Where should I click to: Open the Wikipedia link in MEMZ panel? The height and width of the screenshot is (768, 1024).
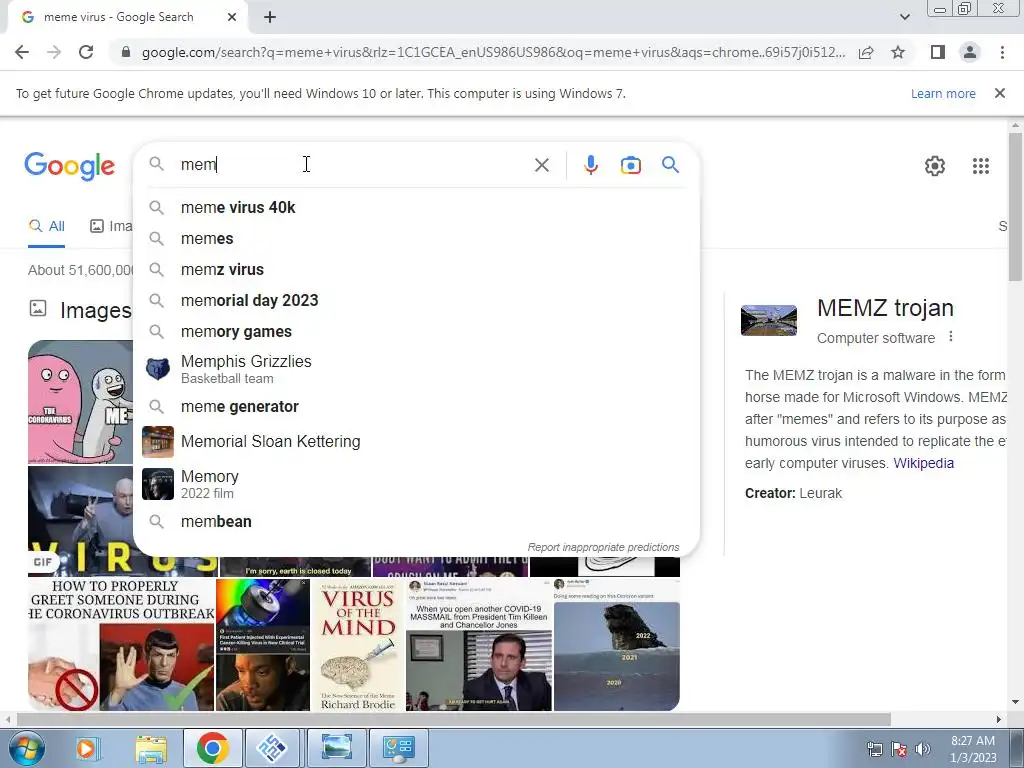(923, 463)
